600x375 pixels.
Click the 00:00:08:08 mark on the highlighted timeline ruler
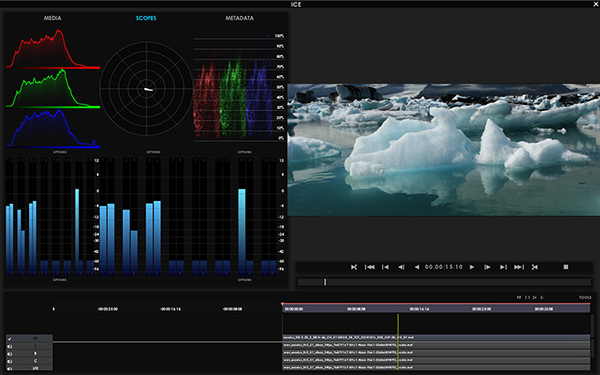click(x=357, y=309)
